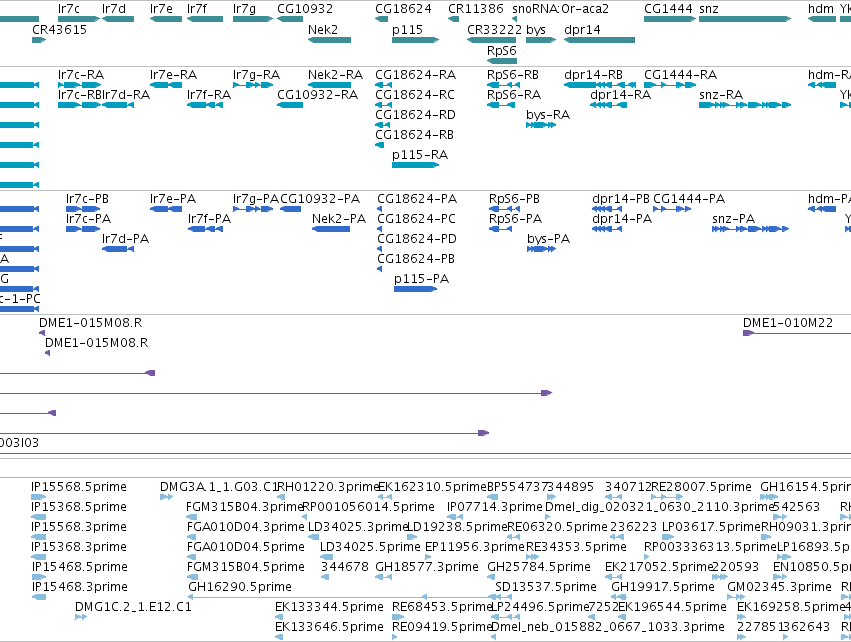Click the hdm gene label
The width and height of the screenshot is (851, 642).
821,9
